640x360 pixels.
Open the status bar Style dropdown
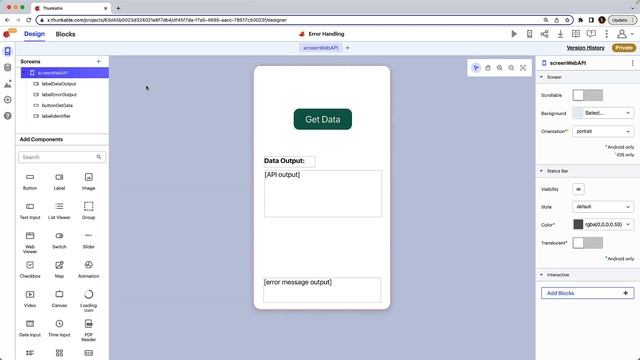pyautogui.click(x=603, y=207)
